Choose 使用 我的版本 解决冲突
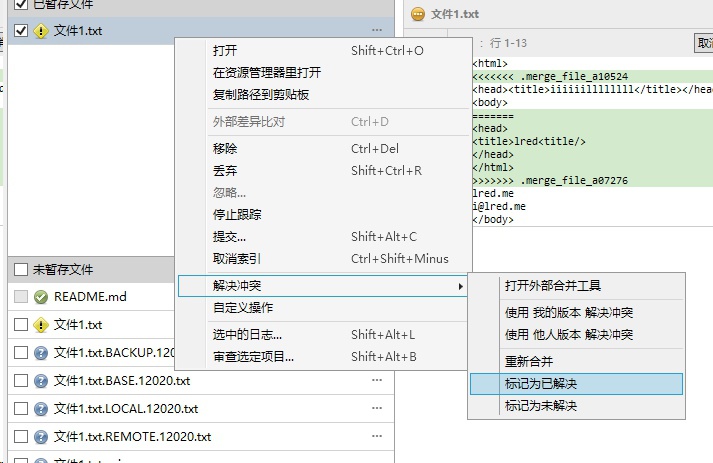This screenshot has height=463, width=713. [569, 313]
